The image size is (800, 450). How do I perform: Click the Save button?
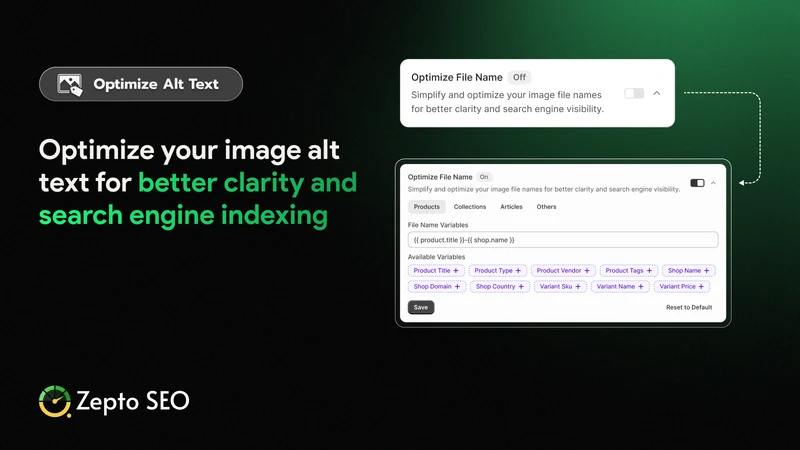[x=421, y=307]
